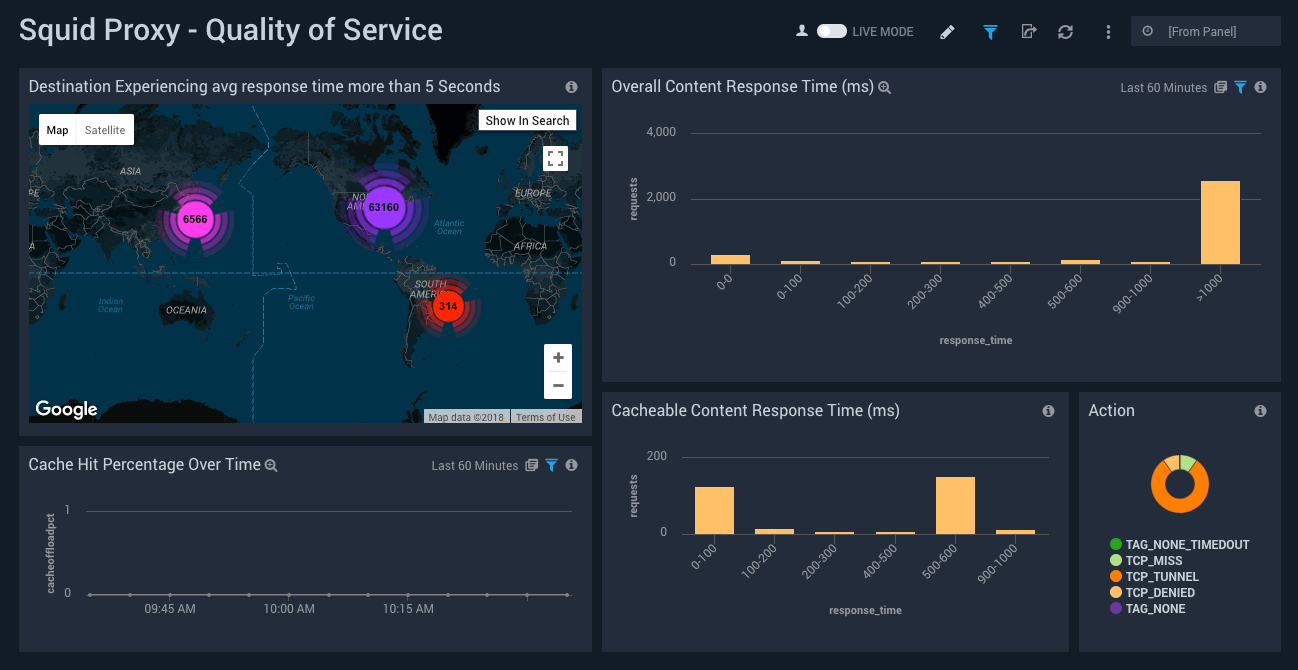Click the magnifier icon beside Cache Hit Percentage
The width and height of the screenshot is (1298, 670).
[x=271, y=466]
